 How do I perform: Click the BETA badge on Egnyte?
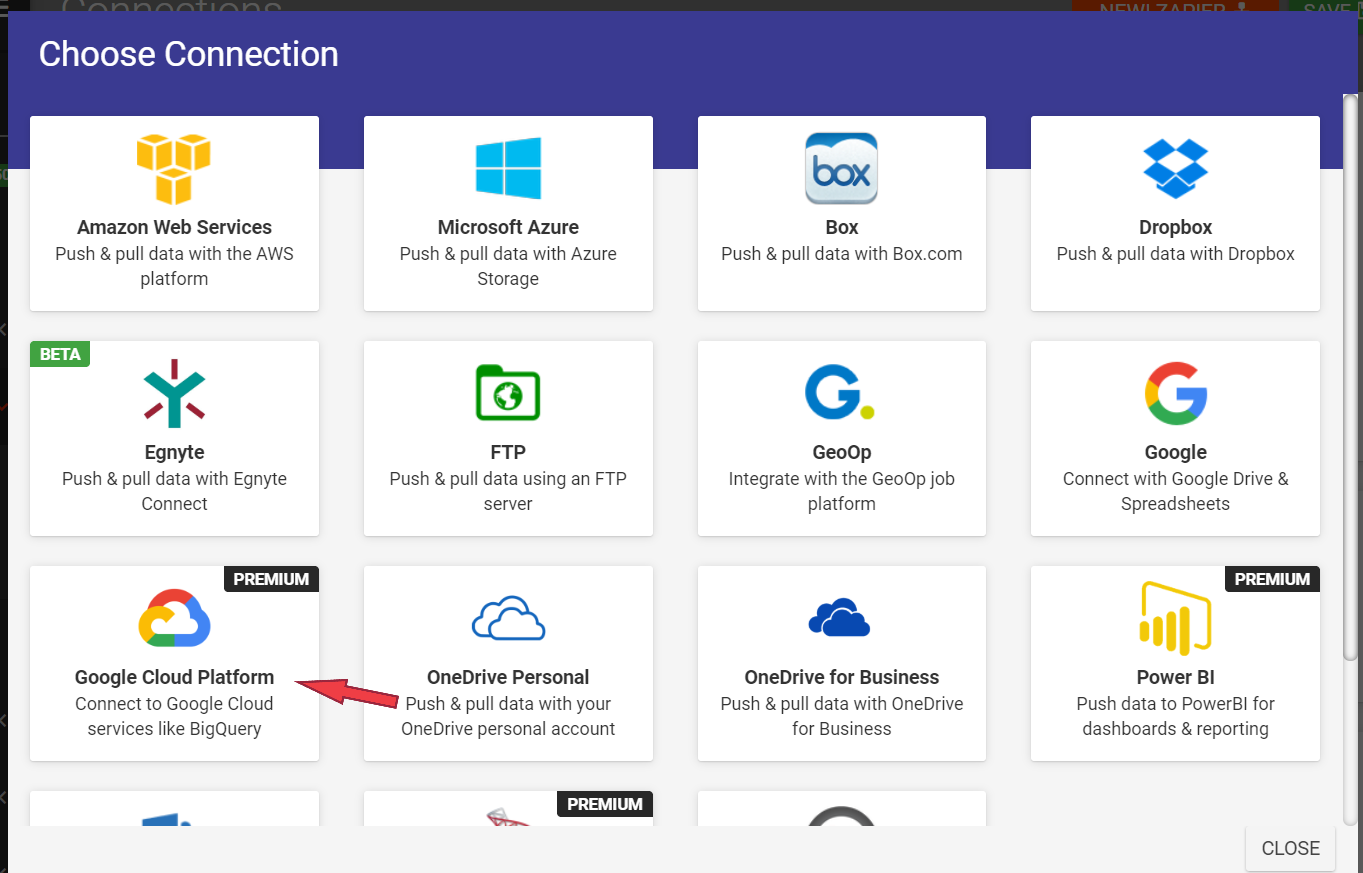tap(60, 354)
